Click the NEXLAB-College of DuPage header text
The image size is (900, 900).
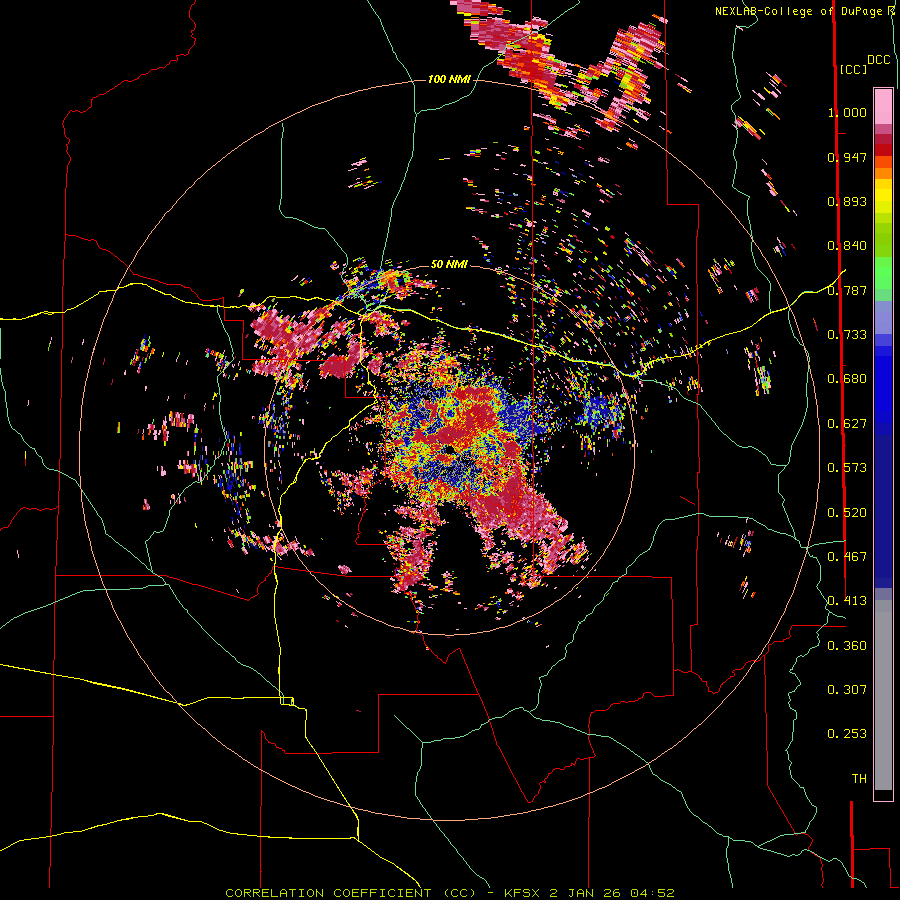coord(800,11)
